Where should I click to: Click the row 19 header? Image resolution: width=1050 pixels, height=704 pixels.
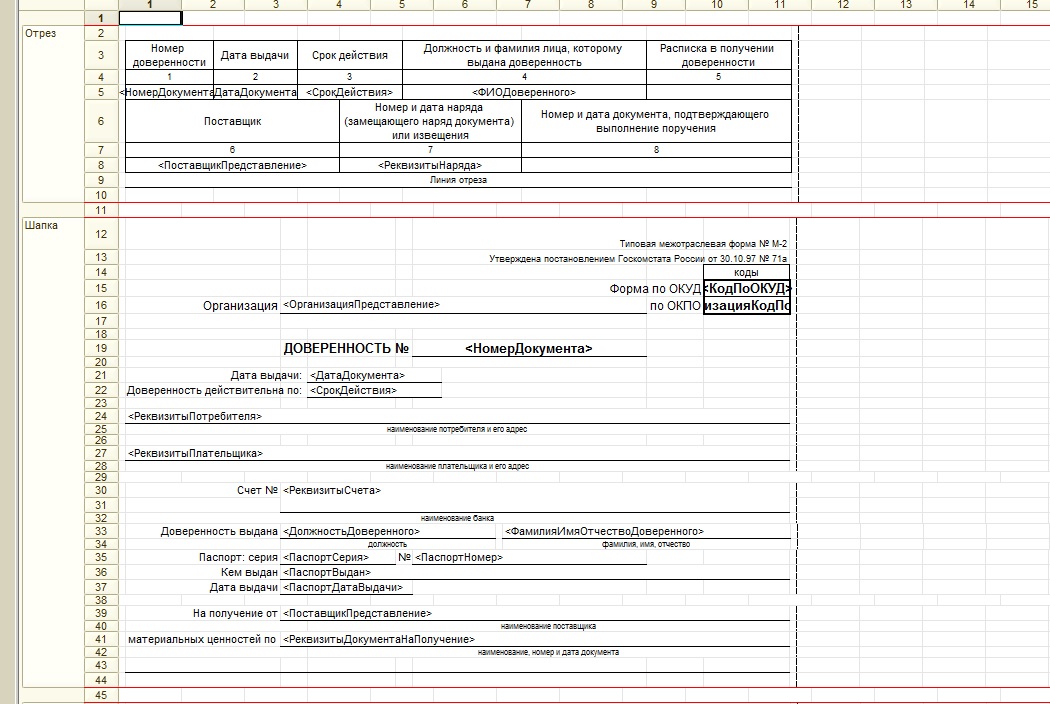coord(101,348)
